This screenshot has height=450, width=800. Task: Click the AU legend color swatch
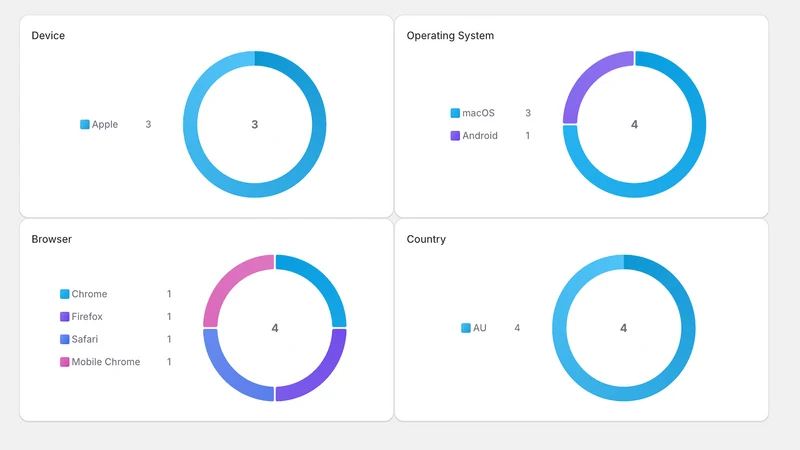coord(466,328)
